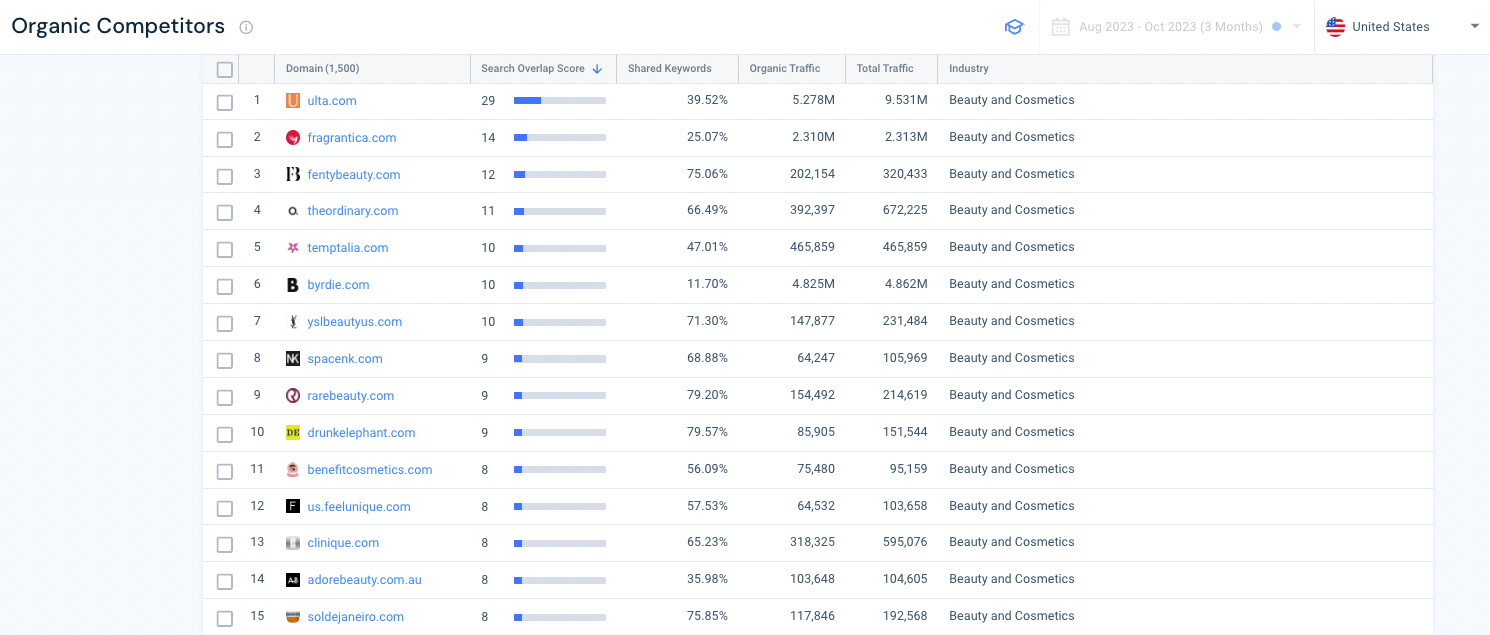Image resolution: width=1490 pixels, height=635 pixels.
Task: Click fragrantica.com search overlap score bar
Action: pos(560,138)
